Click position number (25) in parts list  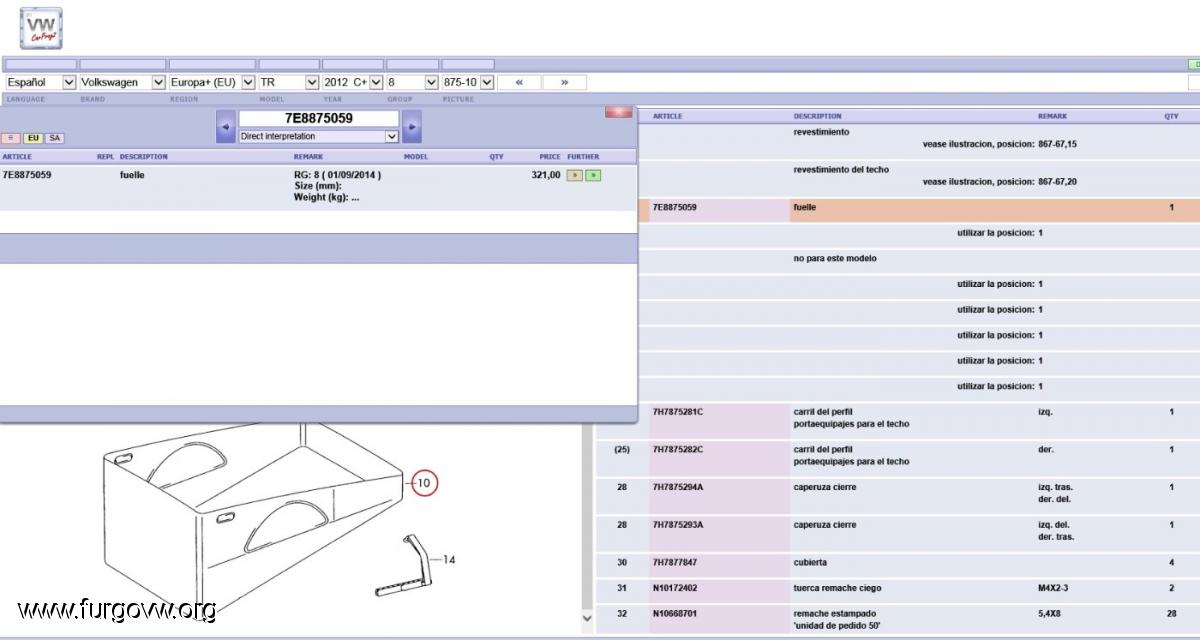click(x=622, y=449)
